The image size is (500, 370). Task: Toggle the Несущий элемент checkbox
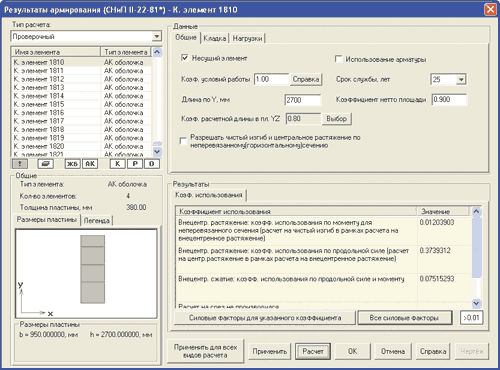(185, 58)
